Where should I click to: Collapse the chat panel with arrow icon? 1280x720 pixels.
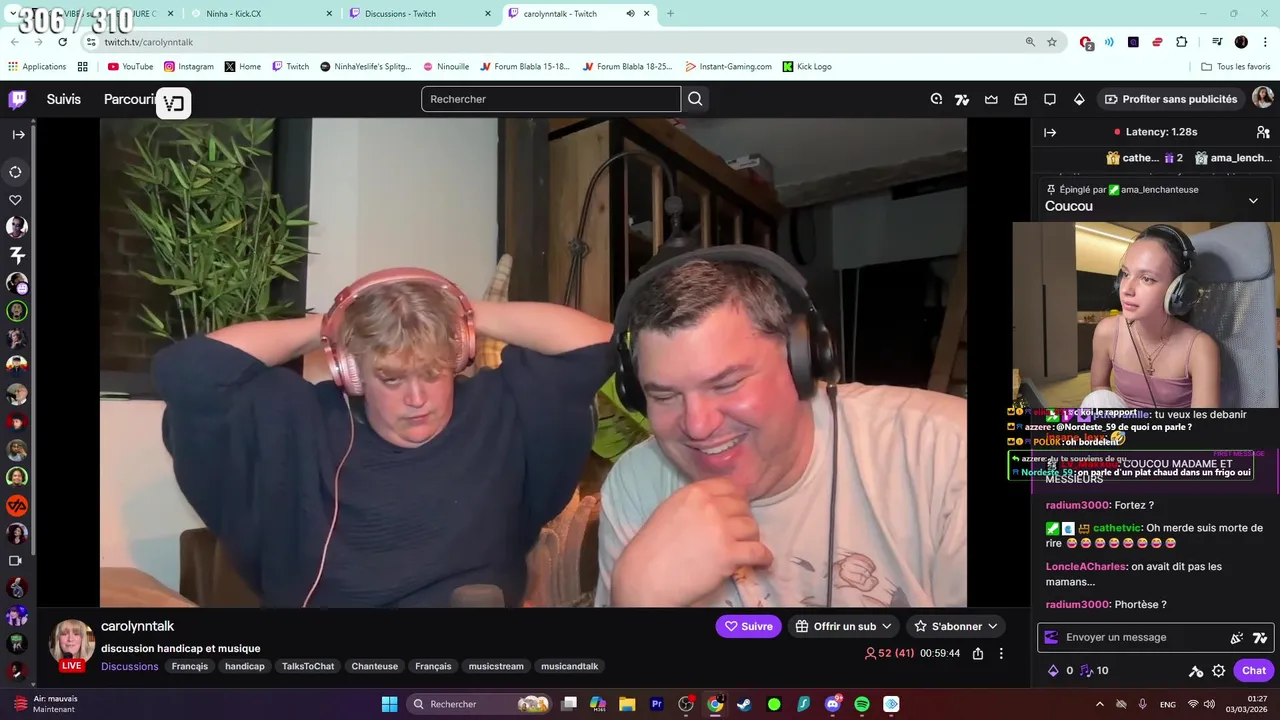(x=1050, y=132)
